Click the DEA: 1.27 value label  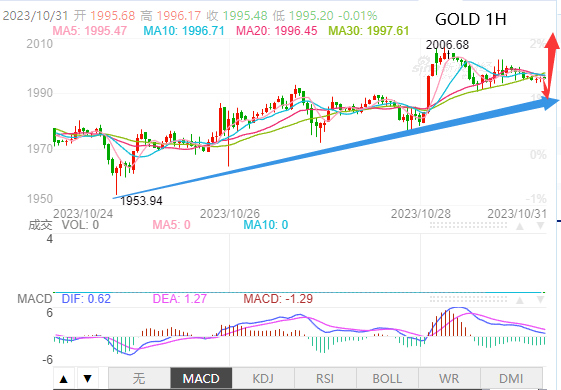(x=180, y=299)
